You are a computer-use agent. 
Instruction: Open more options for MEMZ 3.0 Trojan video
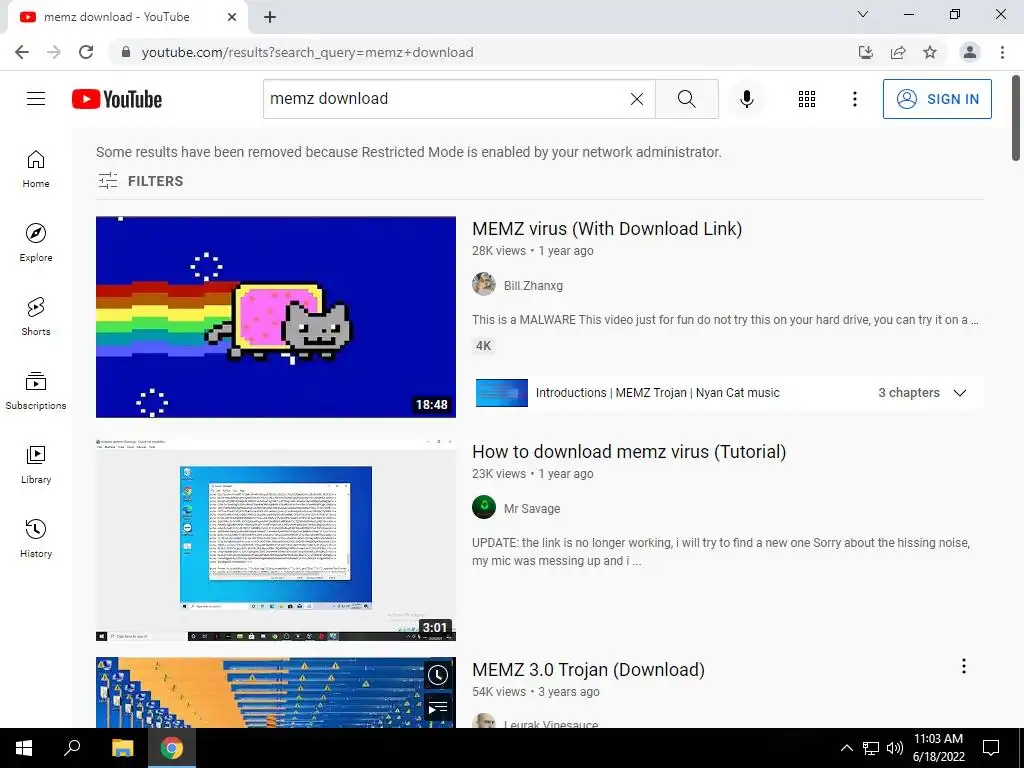coord(963,666)
